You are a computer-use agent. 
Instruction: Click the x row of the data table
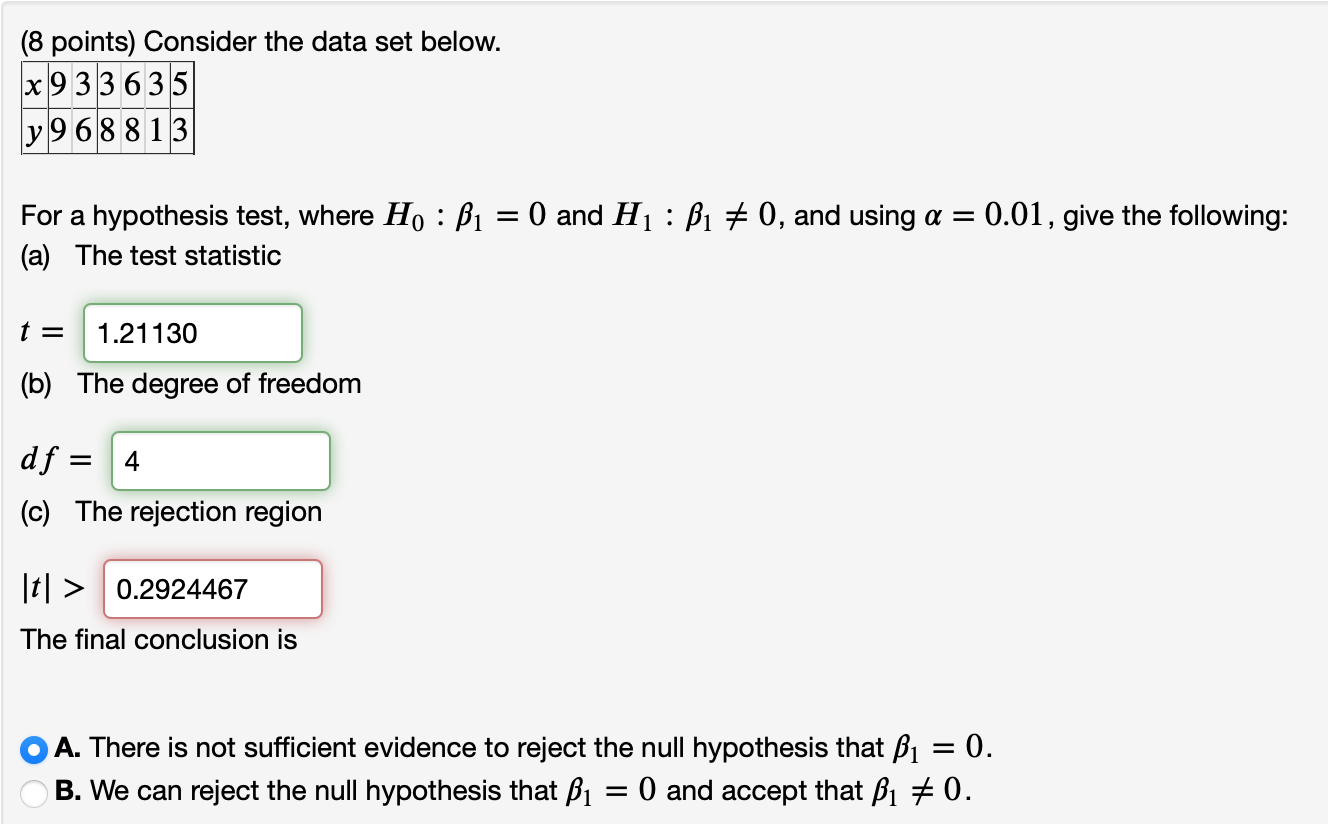[107, 84]
